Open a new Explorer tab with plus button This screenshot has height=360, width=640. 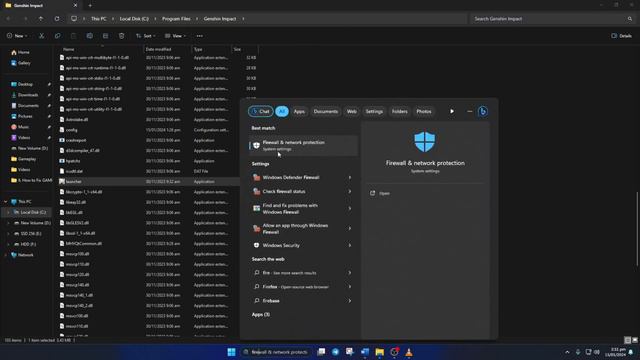[x=90, y=5]
